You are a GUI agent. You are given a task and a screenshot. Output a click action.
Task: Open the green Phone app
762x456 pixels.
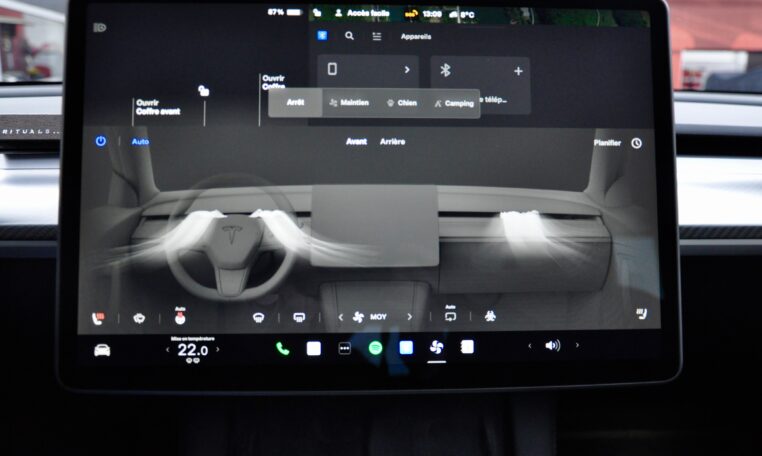pyautogui.click(x=282, y=348)
